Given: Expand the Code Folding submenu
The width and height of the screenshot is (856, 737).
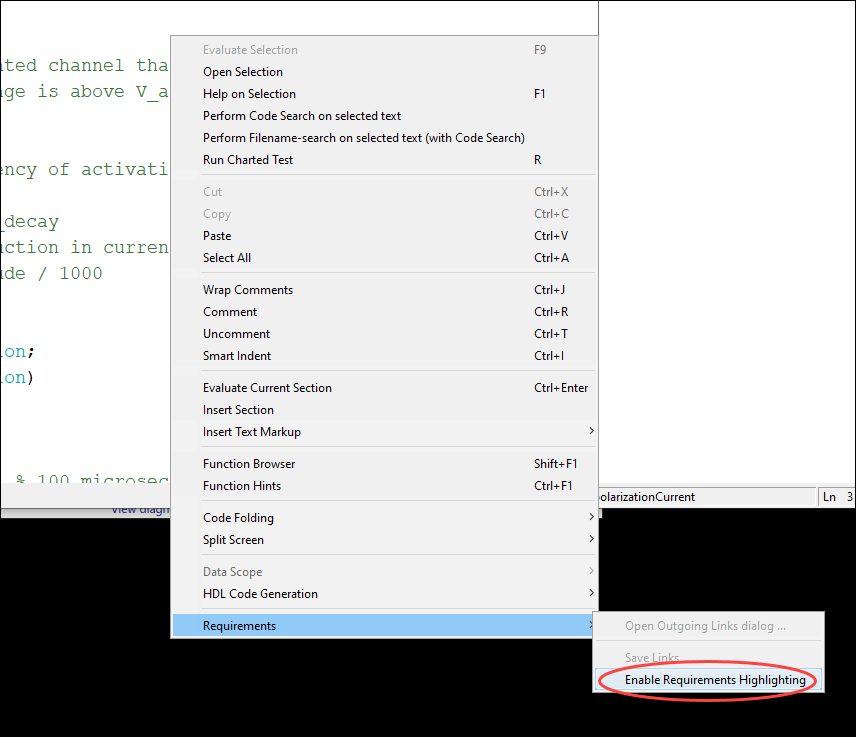Looking at the screenshot, I should [x=238, y=518].
